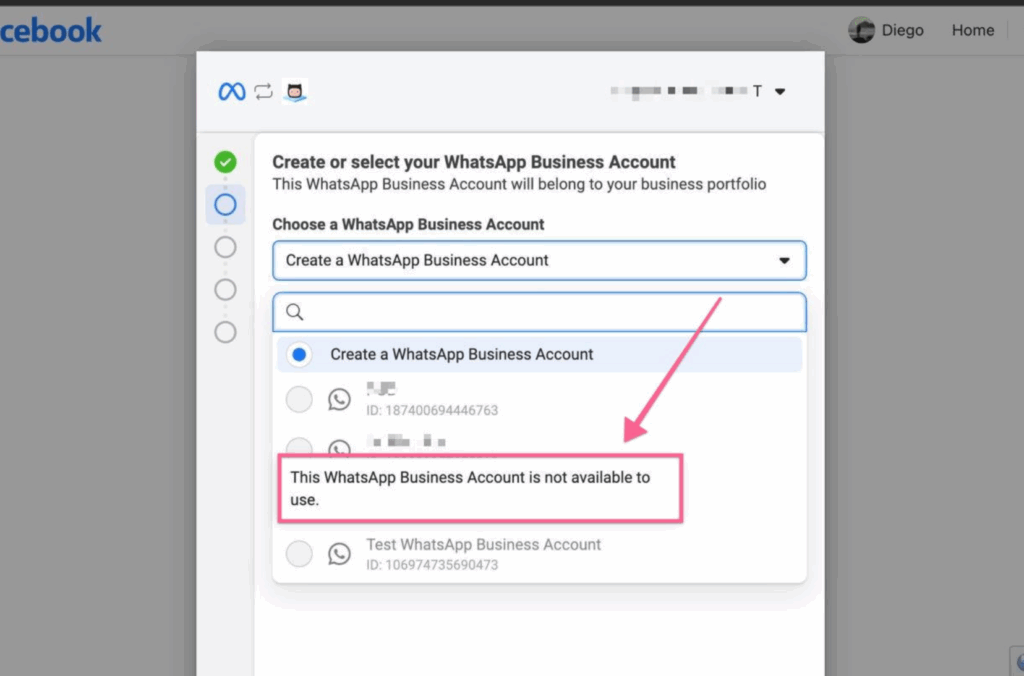Open Diego profile in top bar
The height and width of the screenshot is (676, 1024).
click(x=902, y=30)
